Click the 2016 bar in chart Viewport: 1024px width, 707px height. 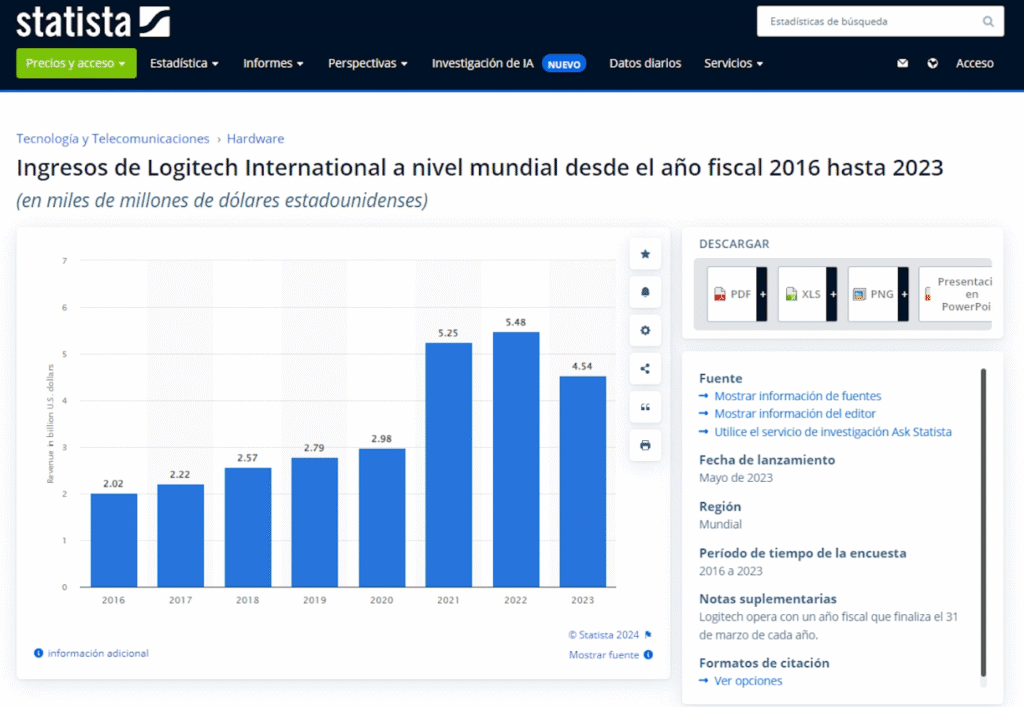tap(114, 540)
